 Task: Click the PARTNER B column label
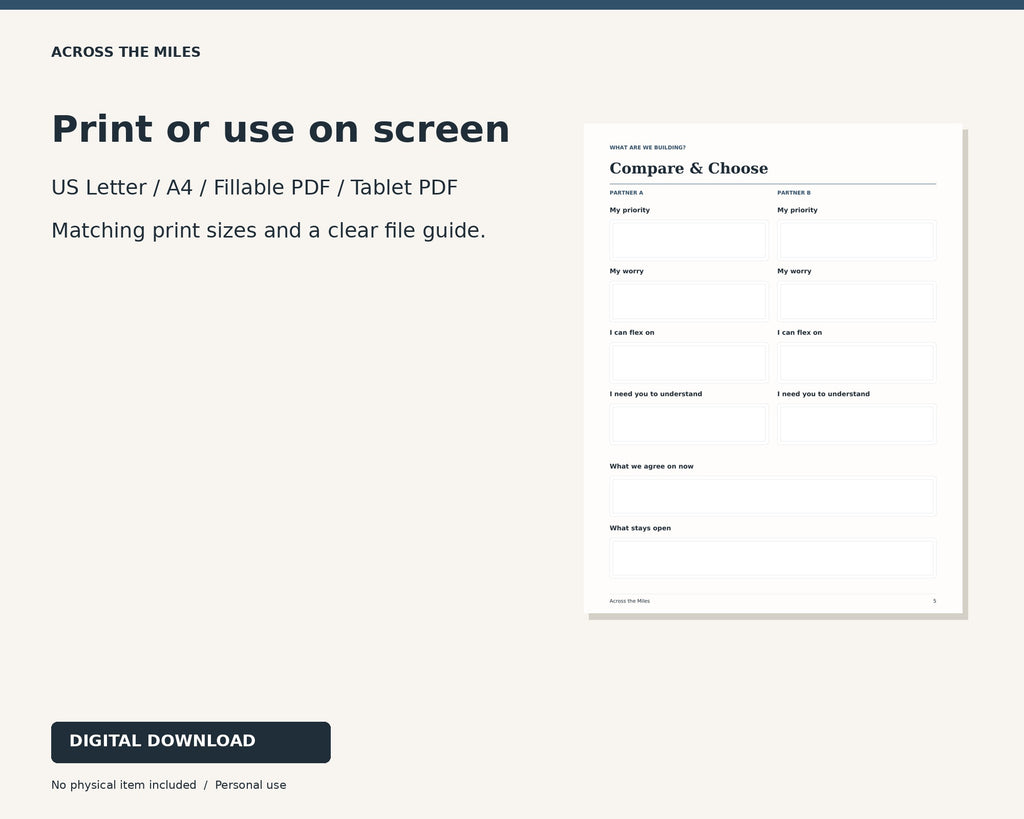pos(793,193)
